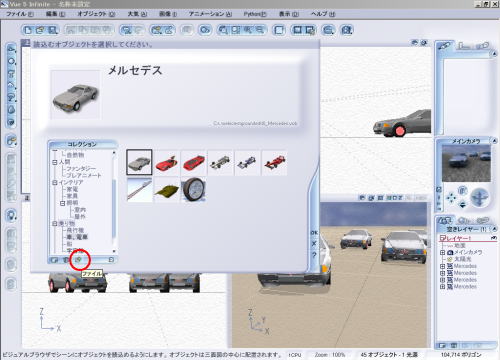Screen dimensions: 500x360
Task: Click the light bulb tool in left sidebar
Action: (11, 216)
